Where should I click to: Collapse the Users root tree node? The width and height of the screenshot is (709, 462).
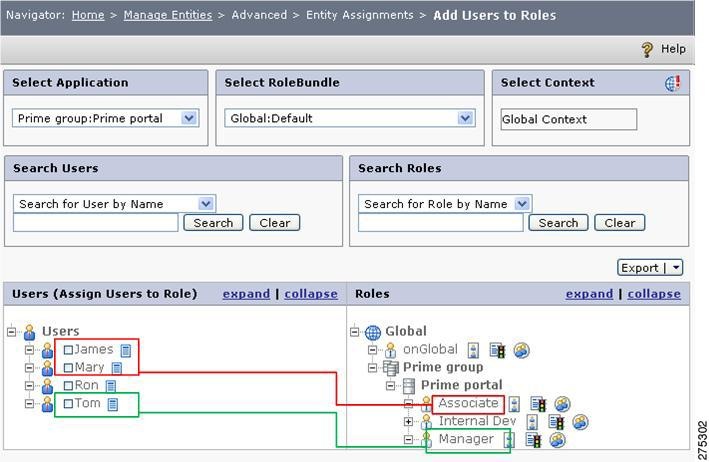click(x=11, y=332)
